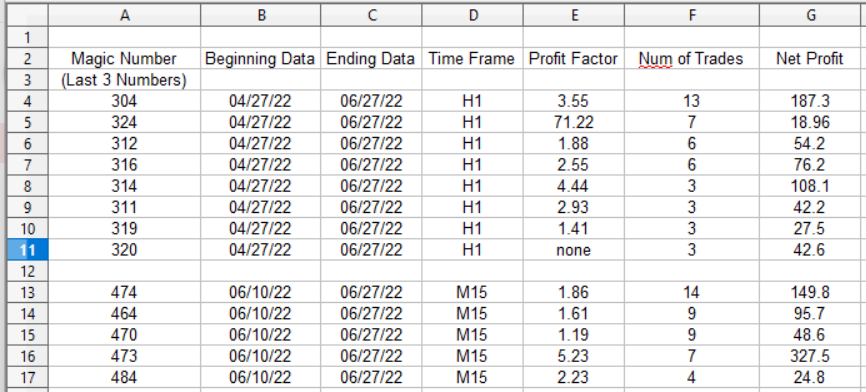Select row 17 header
The height and width of the screenshot is (392, 866).
[28, 378]
